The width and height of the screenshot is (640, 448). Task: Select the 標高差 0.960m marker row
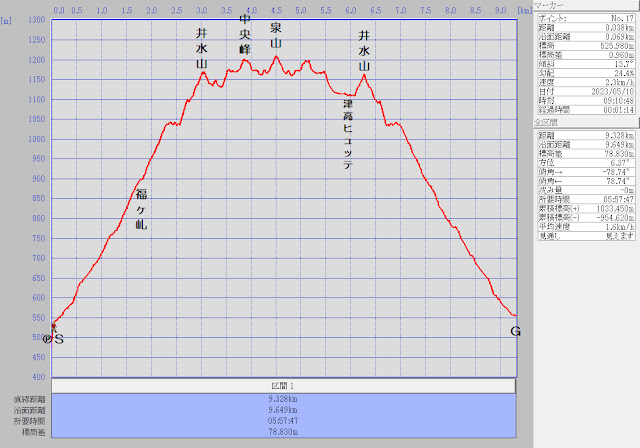tap(586, 55)
